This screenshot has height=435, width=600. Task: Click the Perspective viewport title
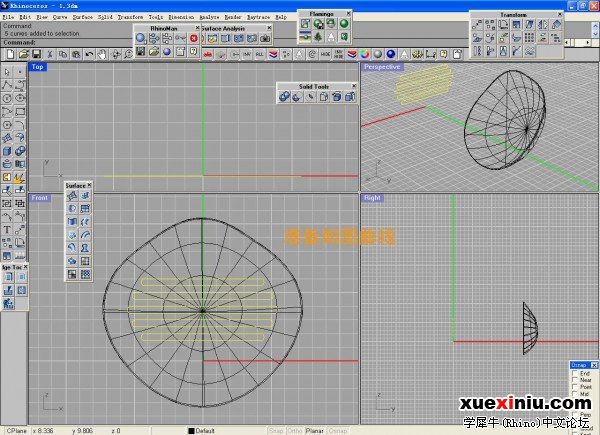(x=382, y=67)
